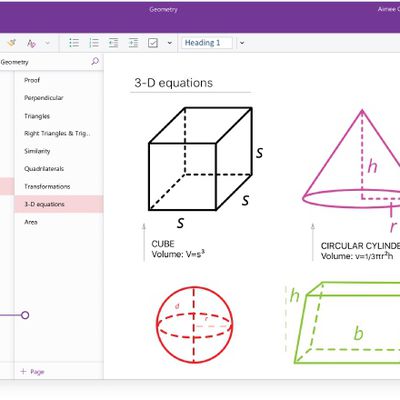Screen dimensions: 400x400
Task: Open the tags dropdown arrow beside checkbox
Action: (170, 43)
